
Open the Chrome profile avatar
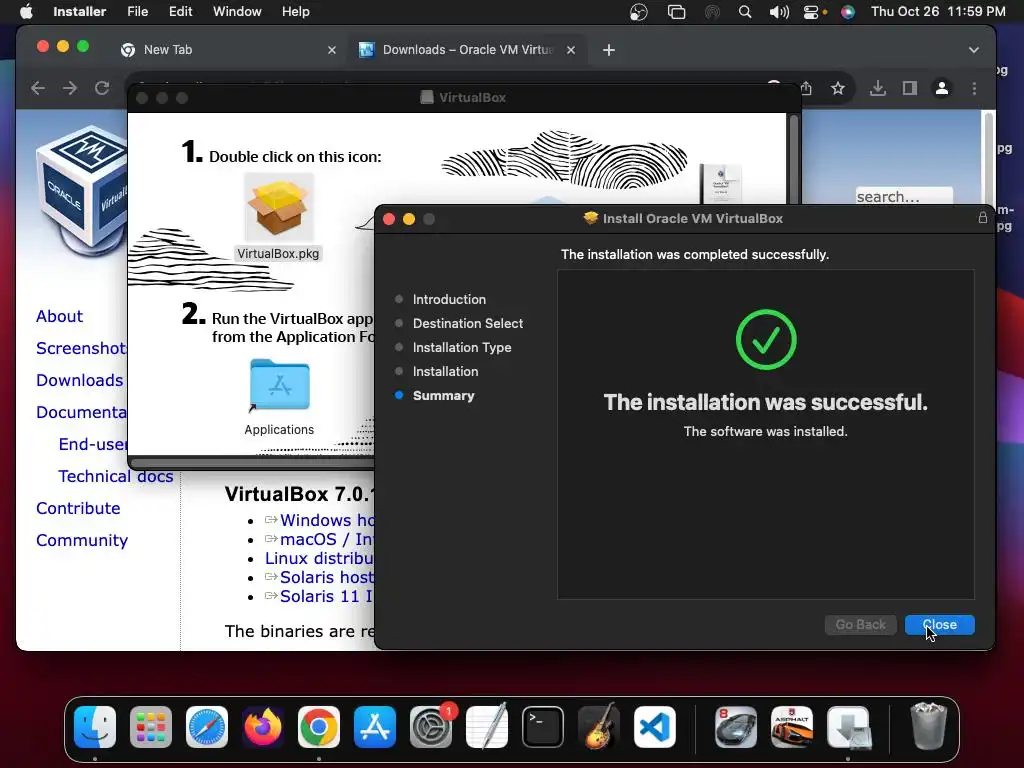click(x=942, y=88)
